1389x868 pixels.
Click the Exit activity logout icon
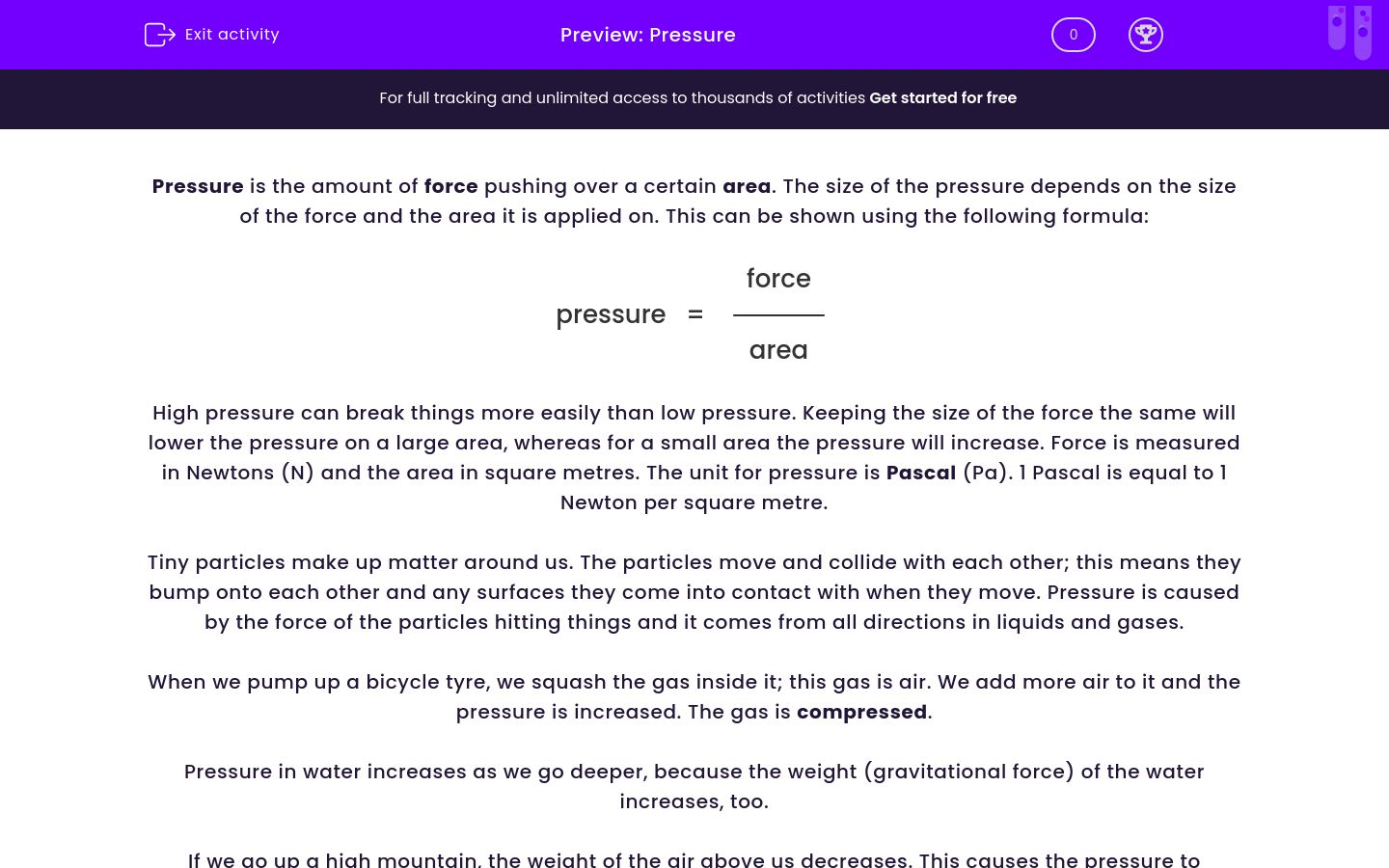coord(160,35)
